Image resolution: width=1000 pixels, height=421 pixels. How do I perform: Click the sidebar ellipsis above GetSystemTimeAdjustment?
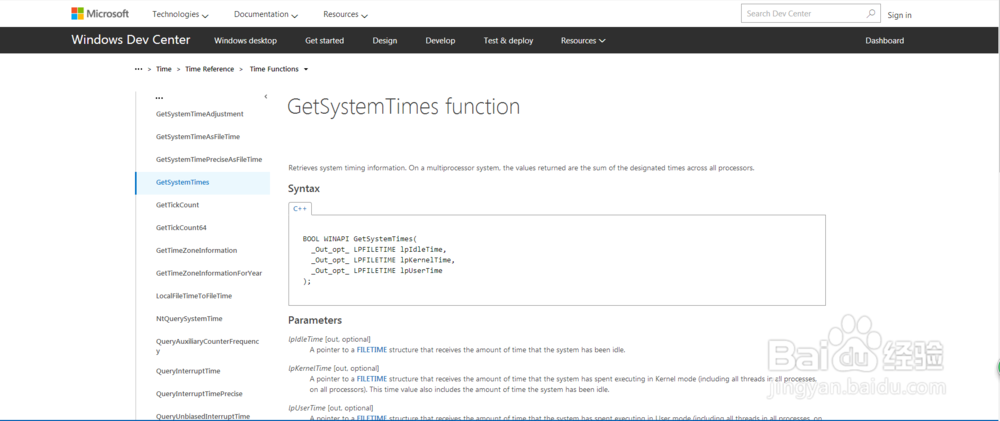tap(159, 98)
